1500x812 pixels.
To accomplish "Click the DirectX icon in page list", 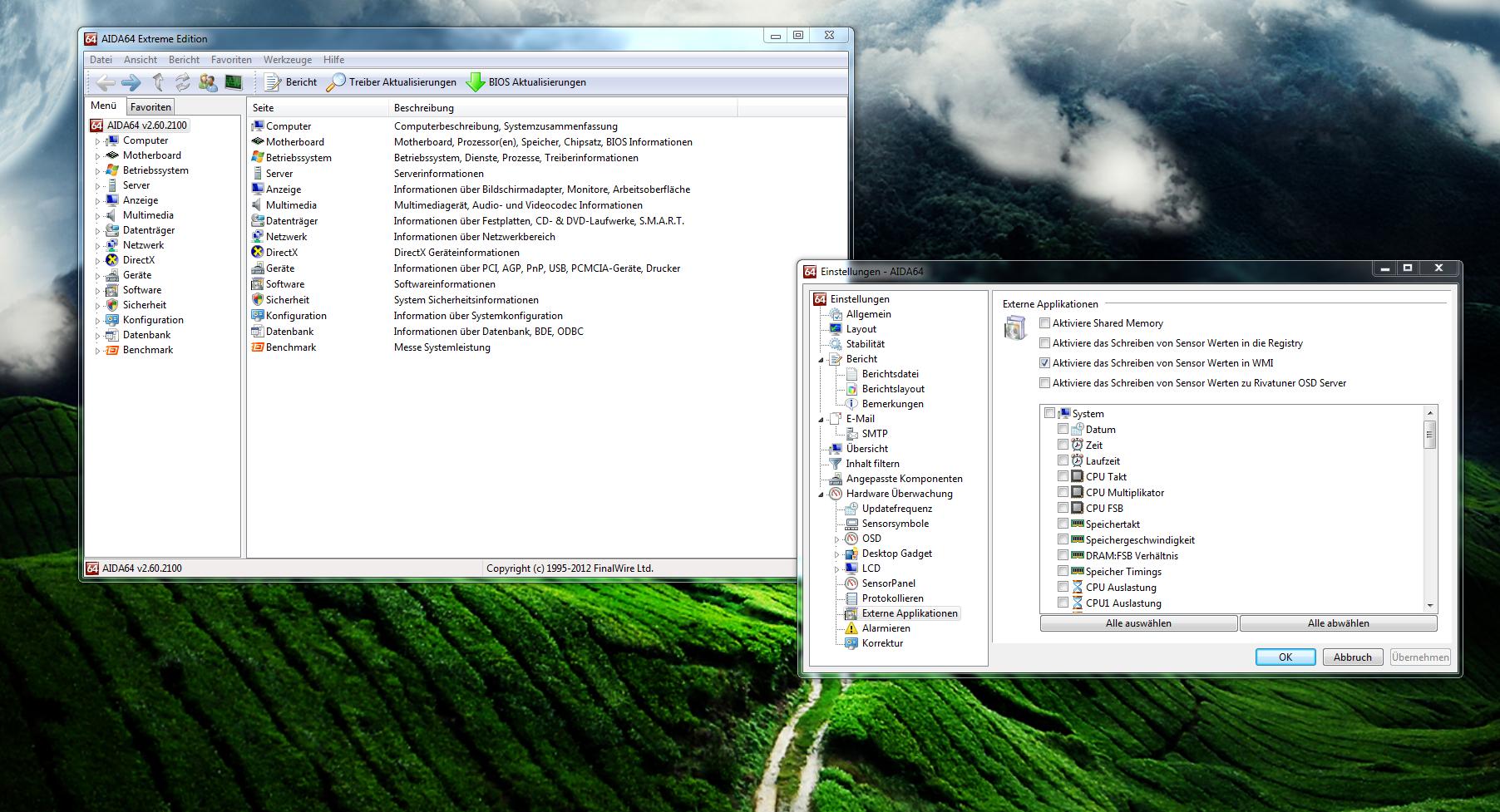I will coord(258,253).
